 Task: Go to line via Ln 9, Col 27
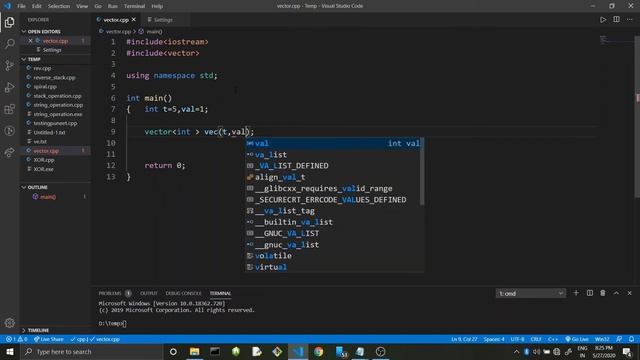click(x=464, y=339)
